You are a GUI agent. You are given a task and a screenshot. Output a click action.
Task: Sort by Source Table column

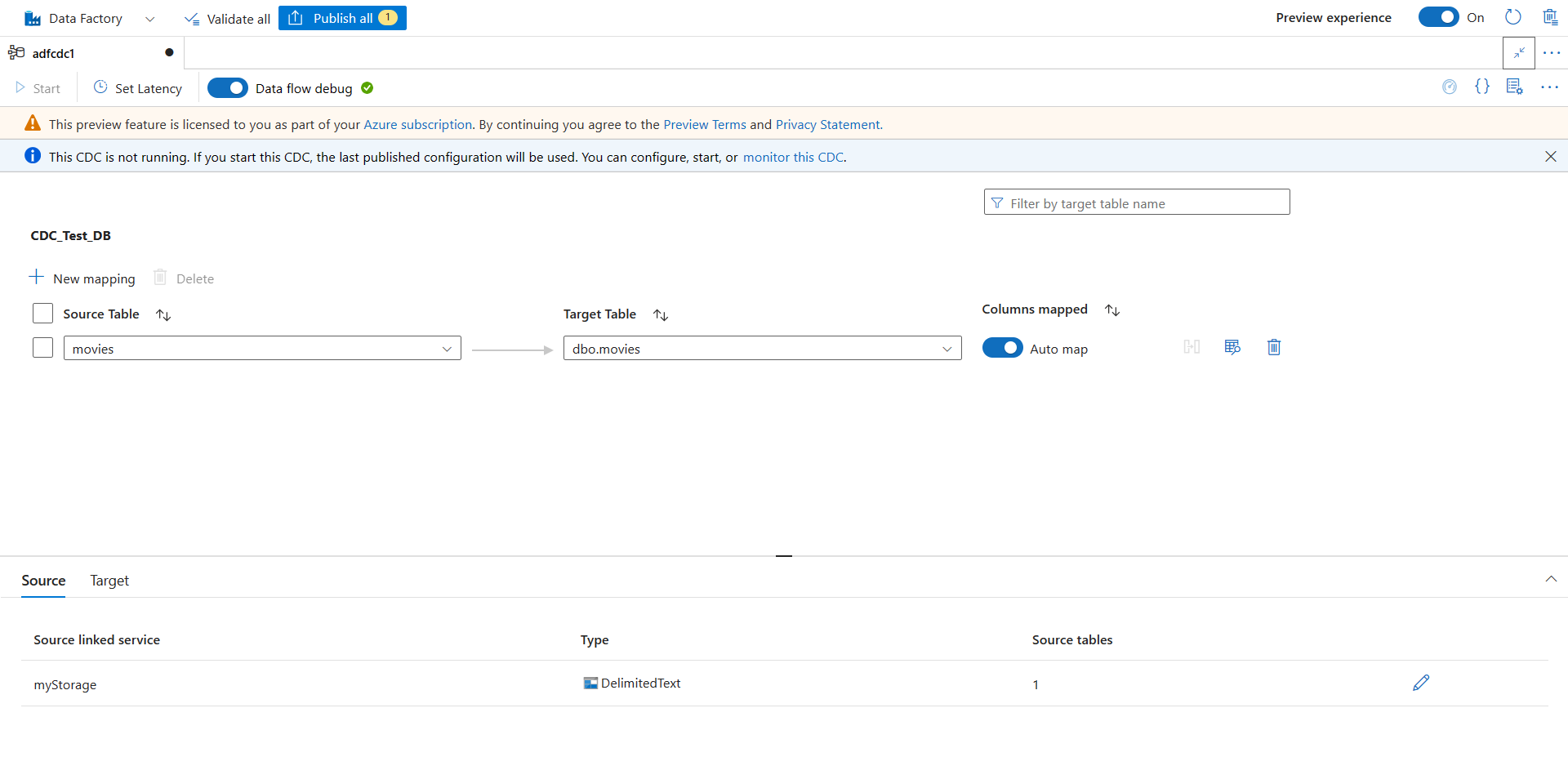coord(163,315)
